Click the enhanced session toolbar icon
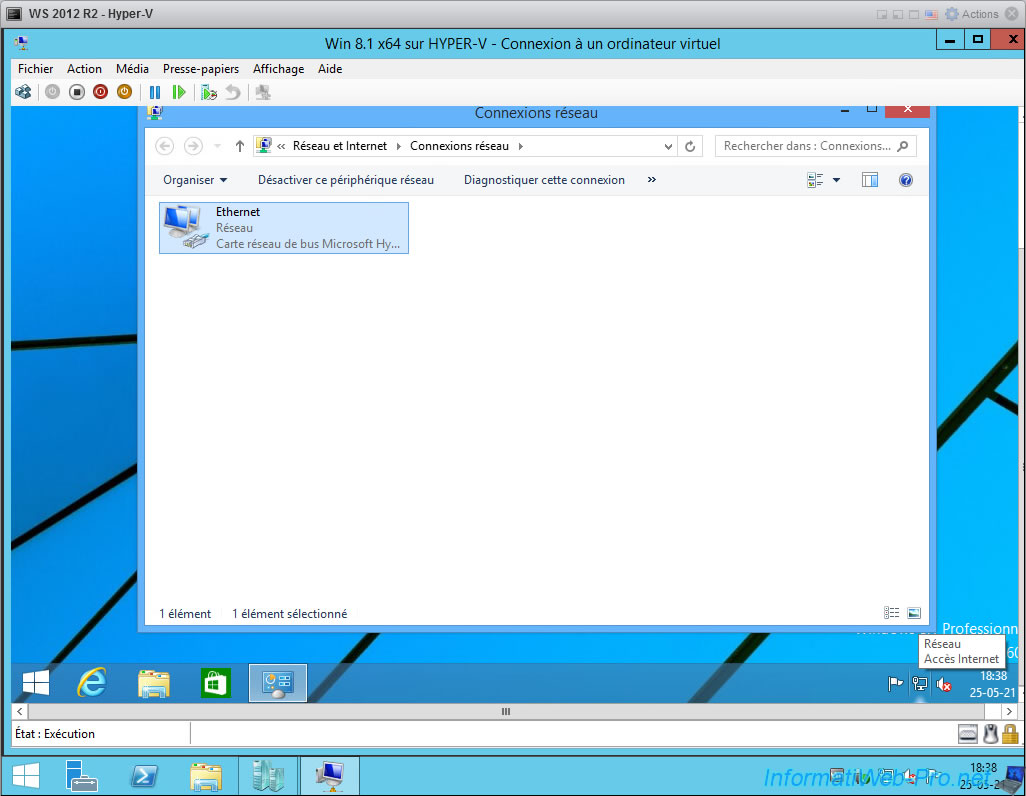Screen dimensions: 1026x796 [x=263, y=92]
